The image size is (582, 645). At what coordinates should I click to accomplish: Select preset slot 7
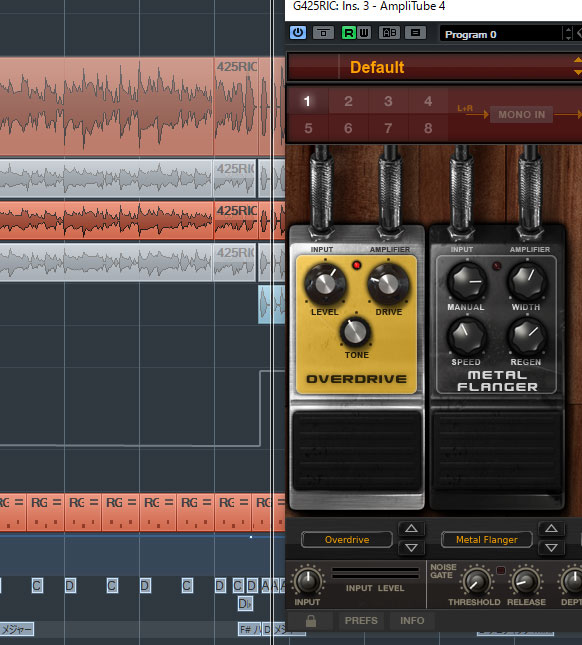click(x=388, y=128)
